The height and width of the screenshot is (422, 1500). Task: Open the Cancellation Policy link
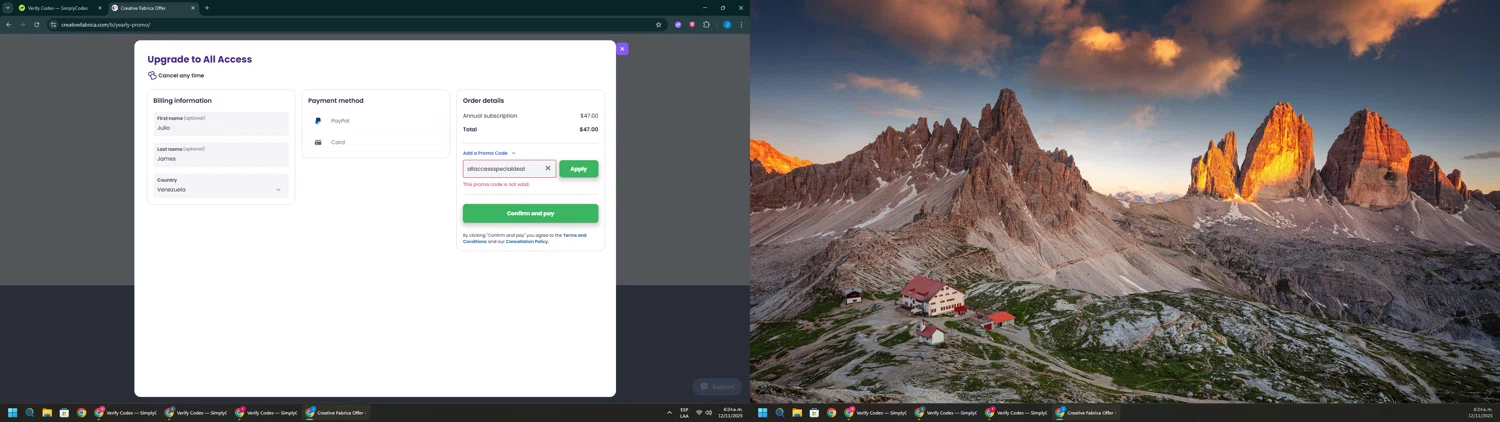pos(526,241)
